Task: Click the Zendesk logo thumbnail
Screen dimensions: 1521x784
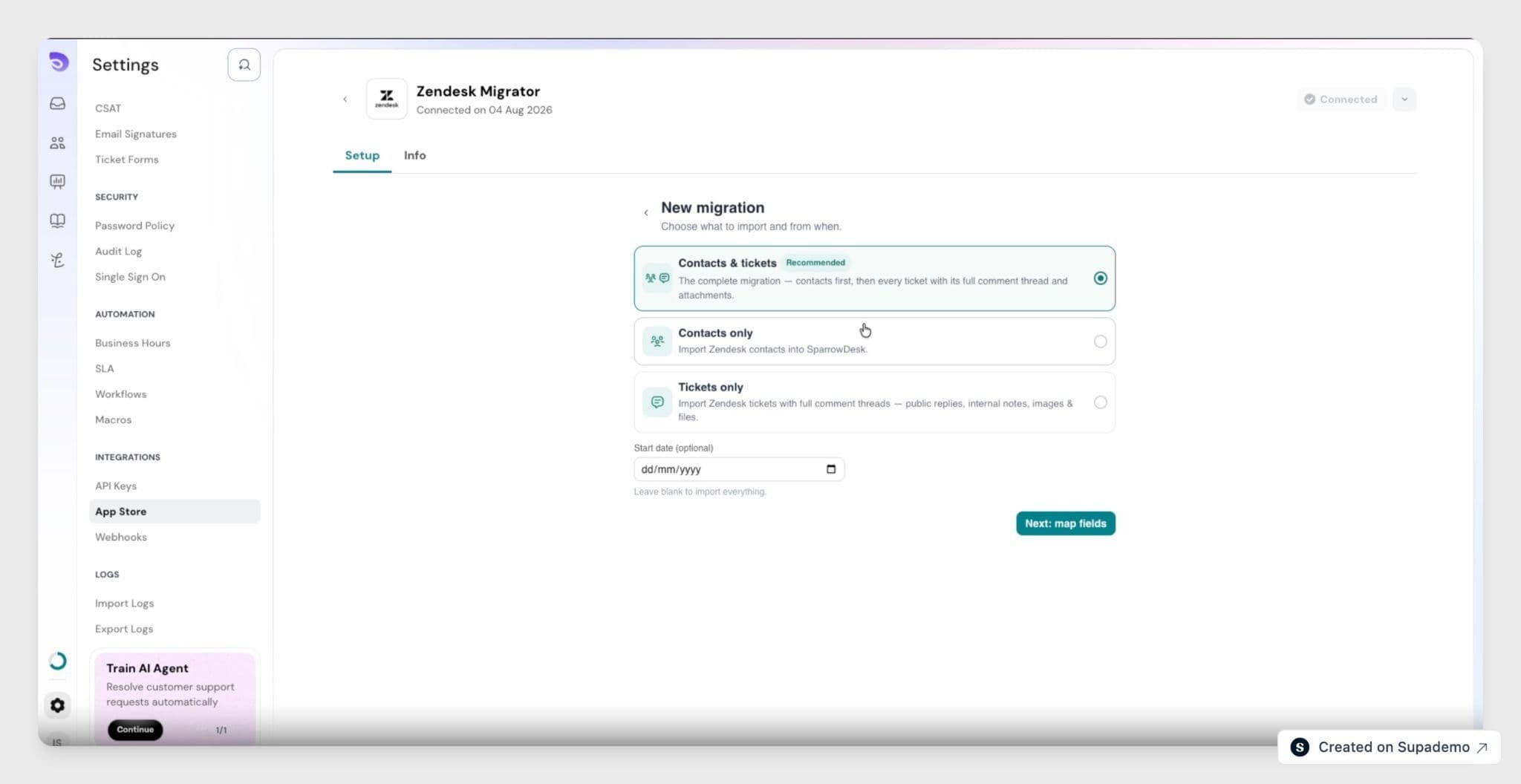Action: [x=387, y=99]
